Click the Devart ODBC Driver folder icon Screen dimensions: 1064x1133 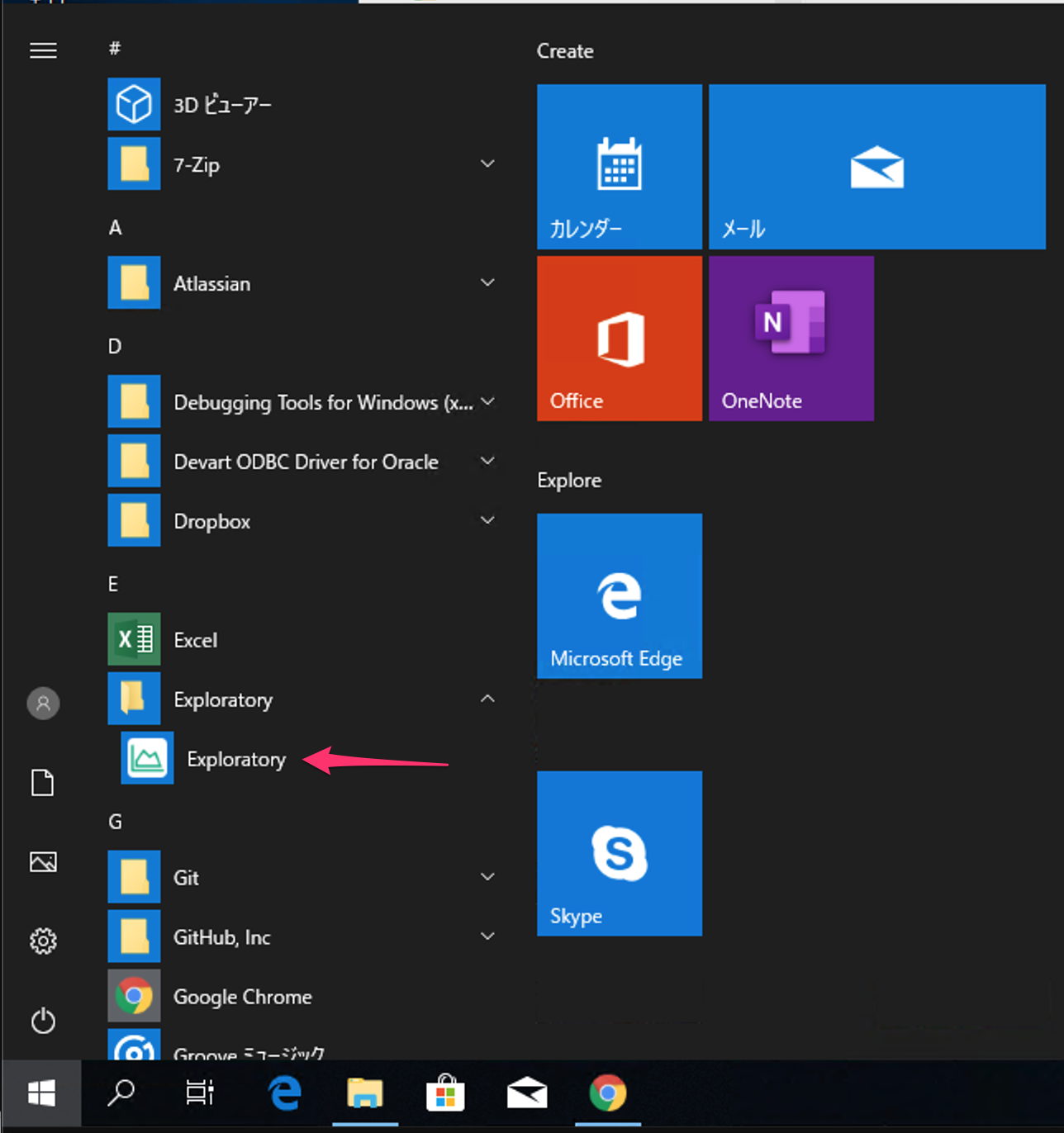coord(134,461)
